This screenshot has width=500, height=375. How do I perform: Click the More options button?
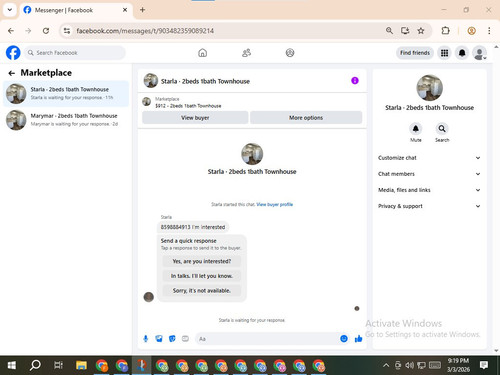(x=306, y=118)
